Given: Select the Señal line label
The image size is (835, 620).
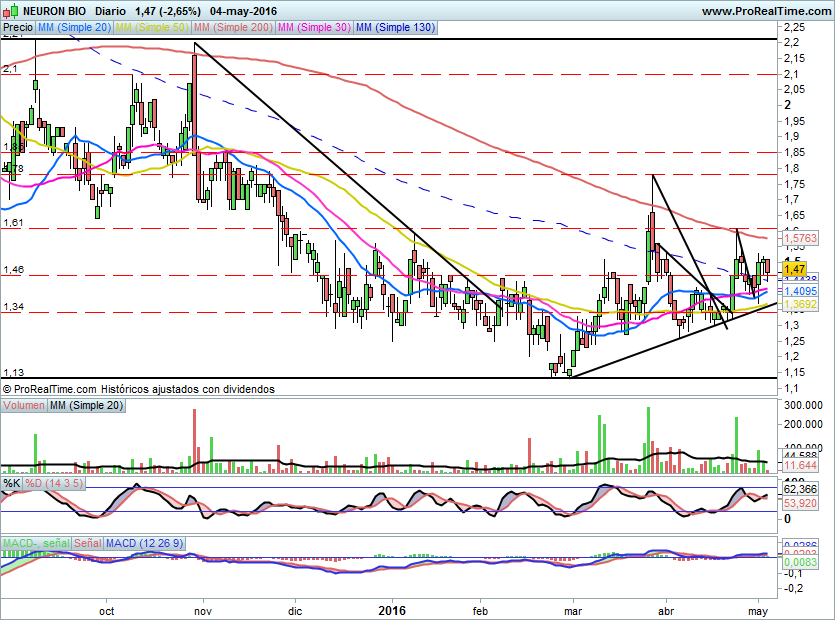Looking at the screenshot, I should pyautogui.click(x=87, y=543).
